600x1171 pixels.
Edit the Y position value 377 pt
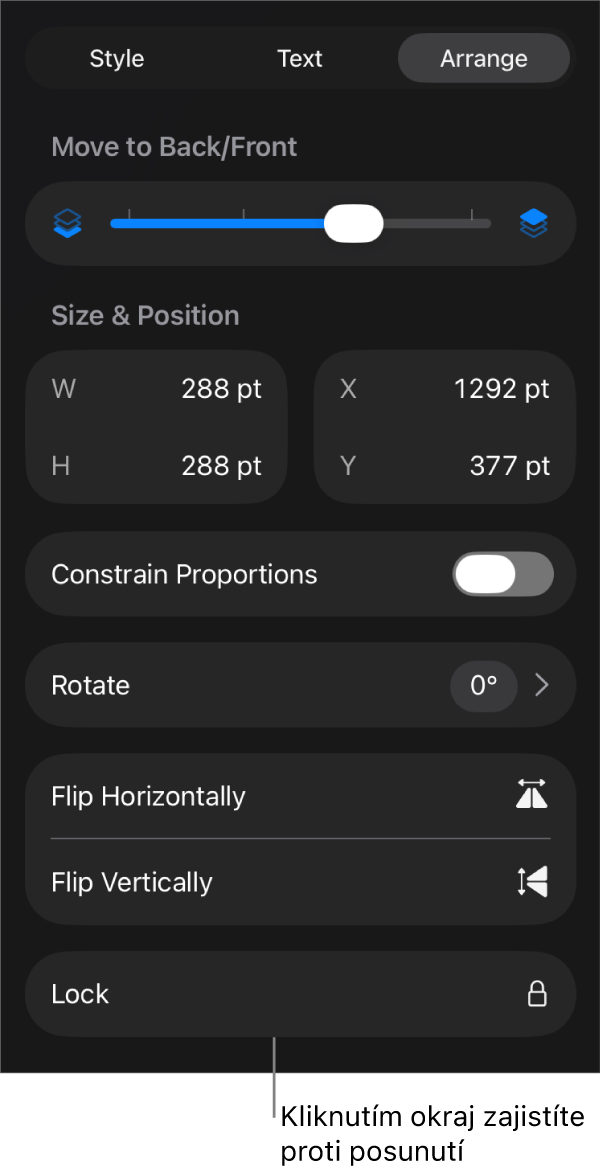(509, 465)
